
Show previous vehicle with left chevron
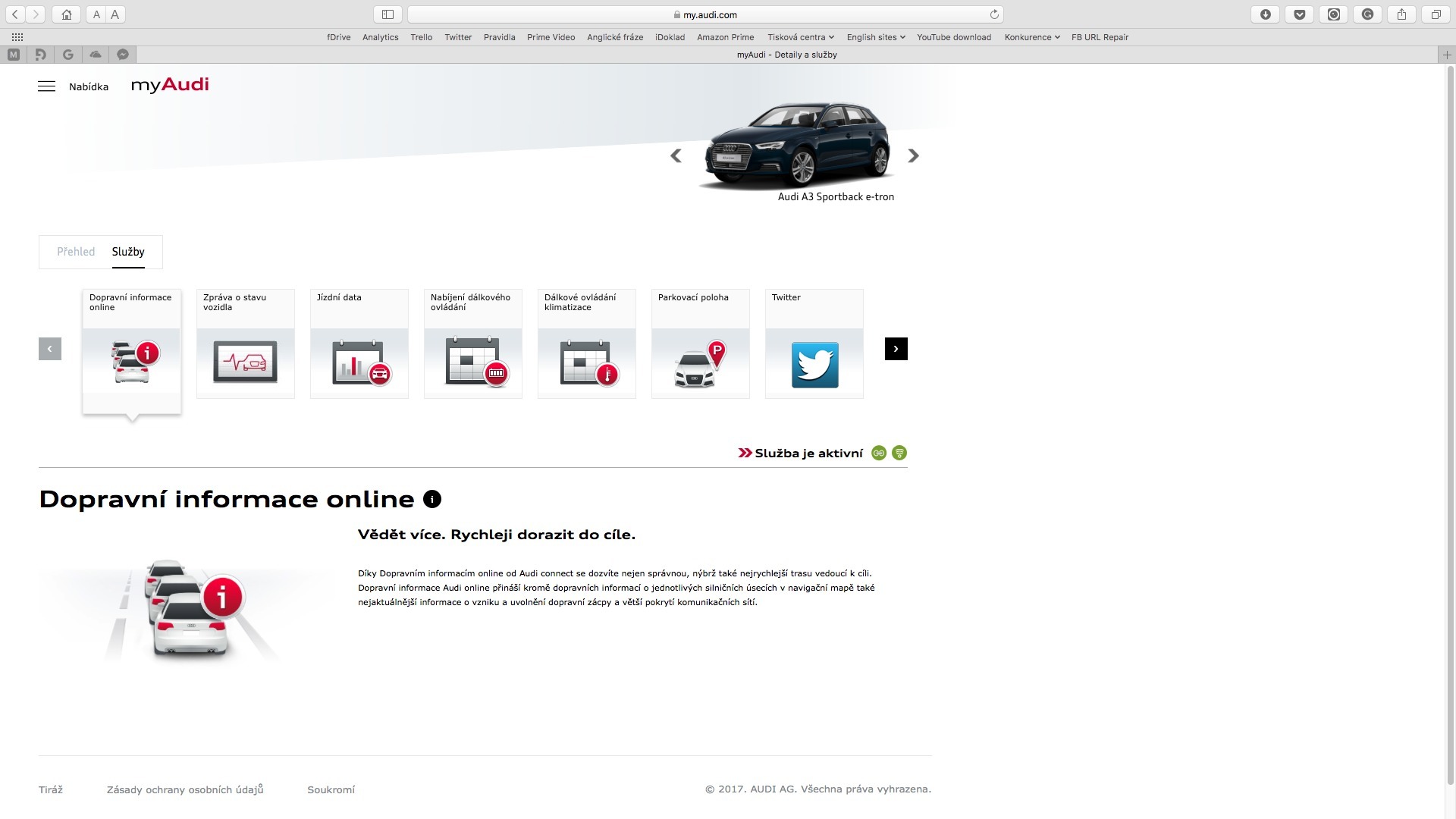[x=676, y=155]
